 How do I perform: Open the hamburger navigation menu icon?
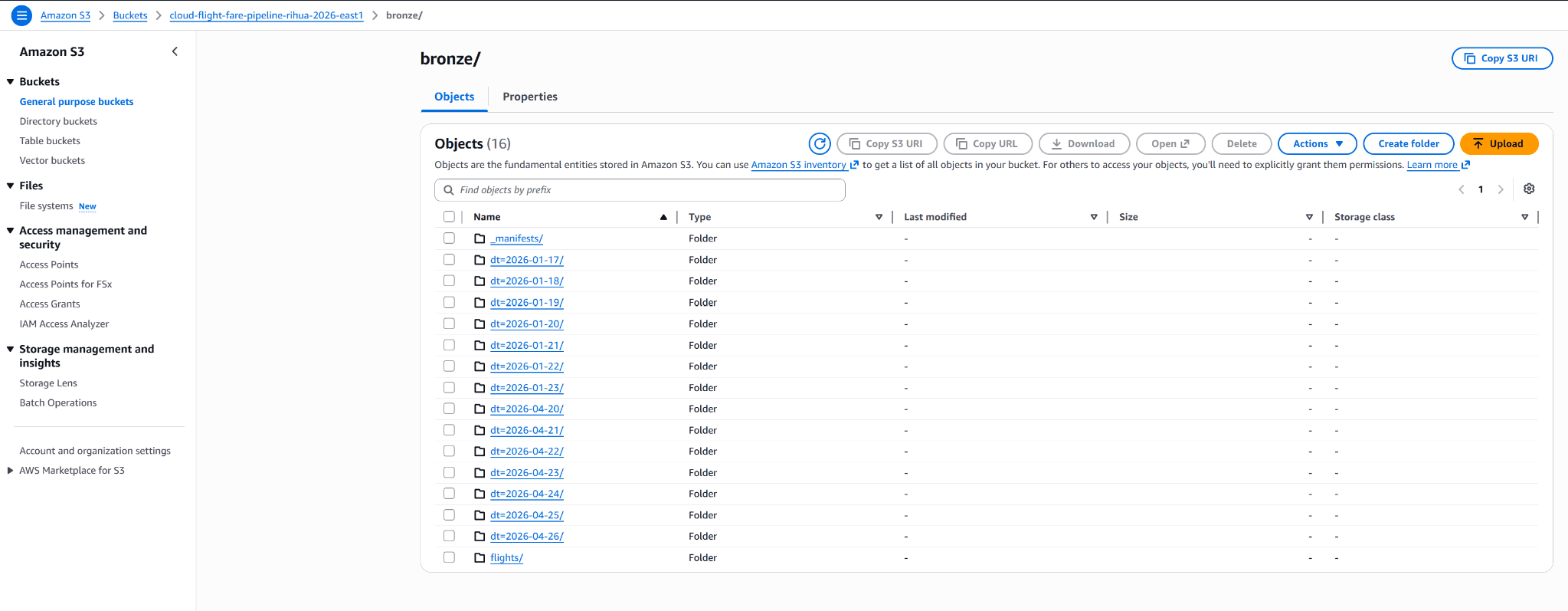pos(21,15)
